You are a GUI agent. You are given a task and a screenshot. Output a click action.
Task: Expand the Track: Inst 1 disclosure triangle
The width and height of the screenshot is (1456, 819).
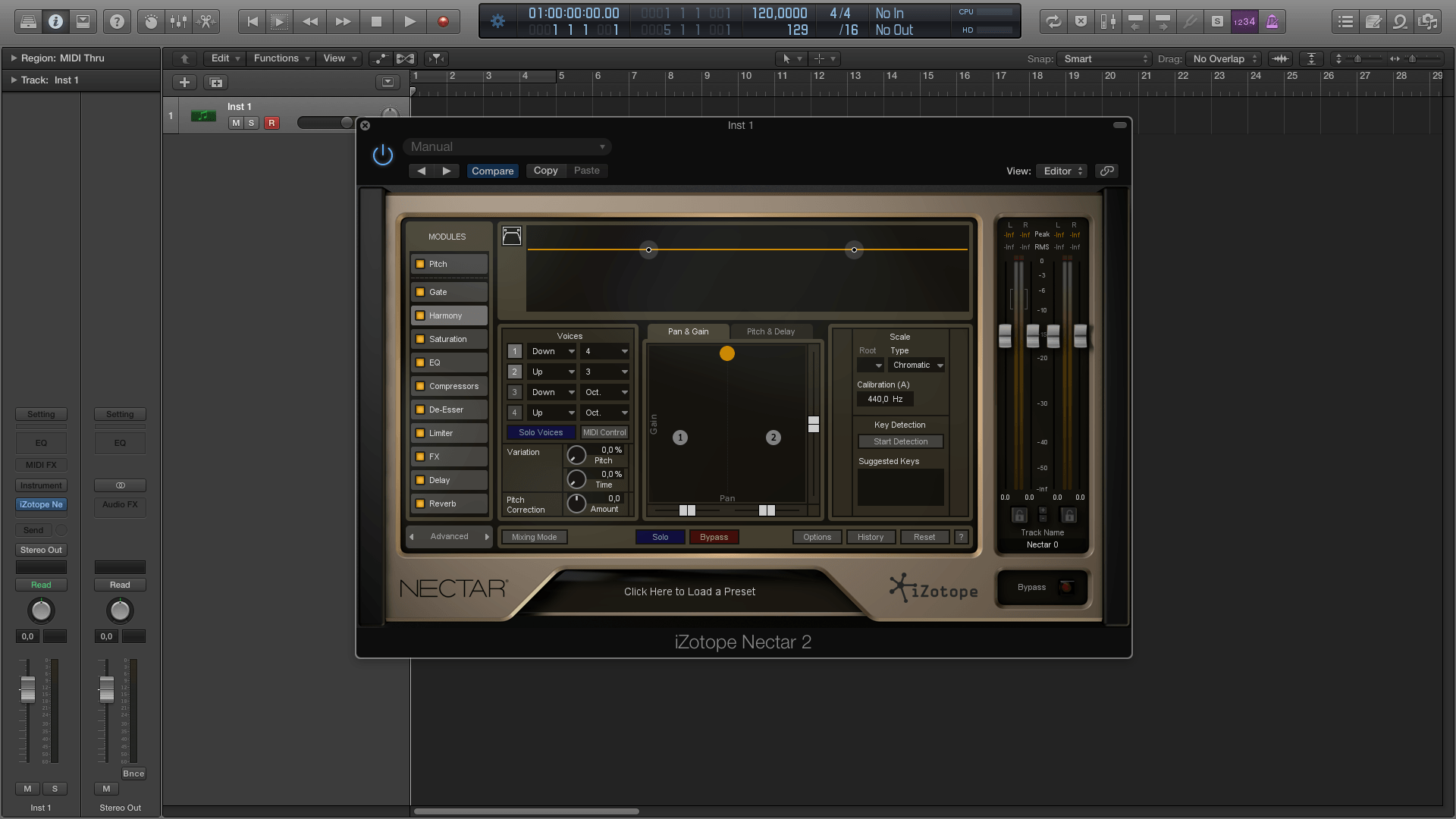(14, 80)
